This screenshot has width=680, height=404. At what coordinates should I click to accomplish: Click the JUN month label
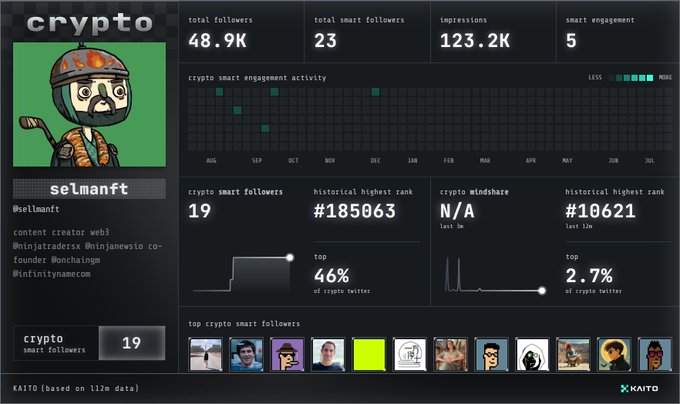[x=613, y=160]
